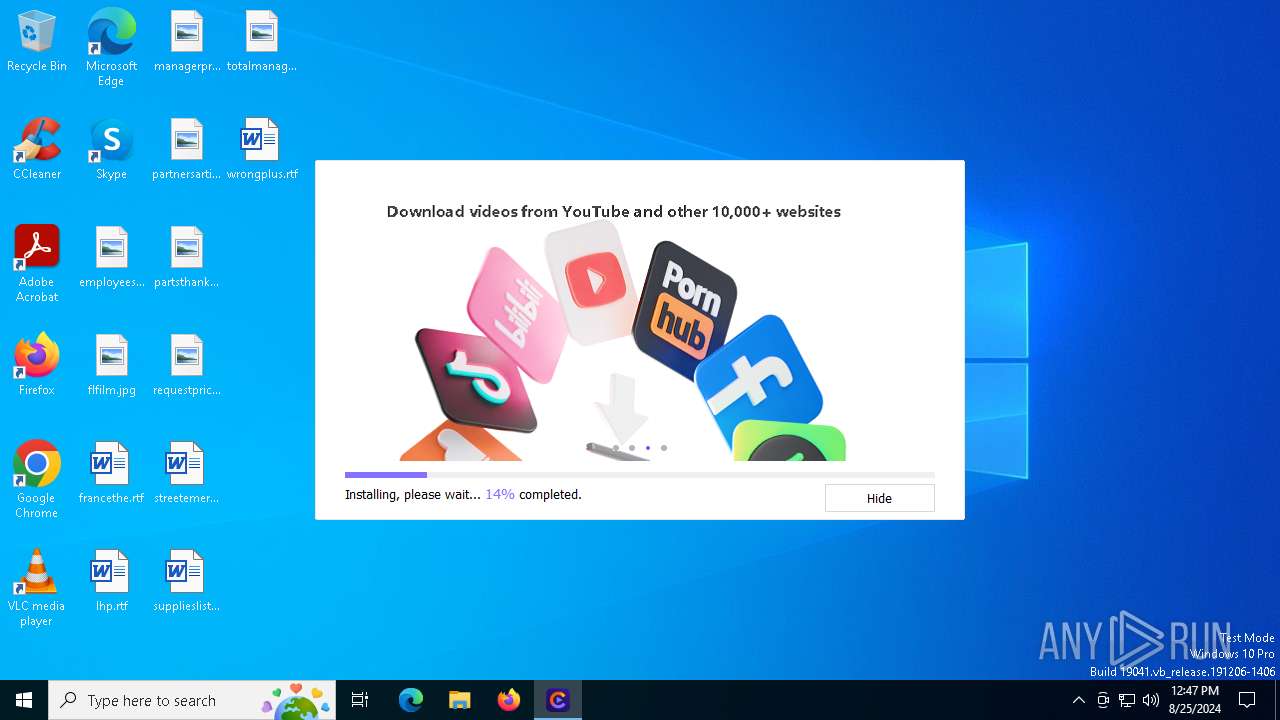Image resolution: width=1280 pixels, height=720 pixels.
Task: Select the flfilm.jpg file
Action: click(112, 366)
